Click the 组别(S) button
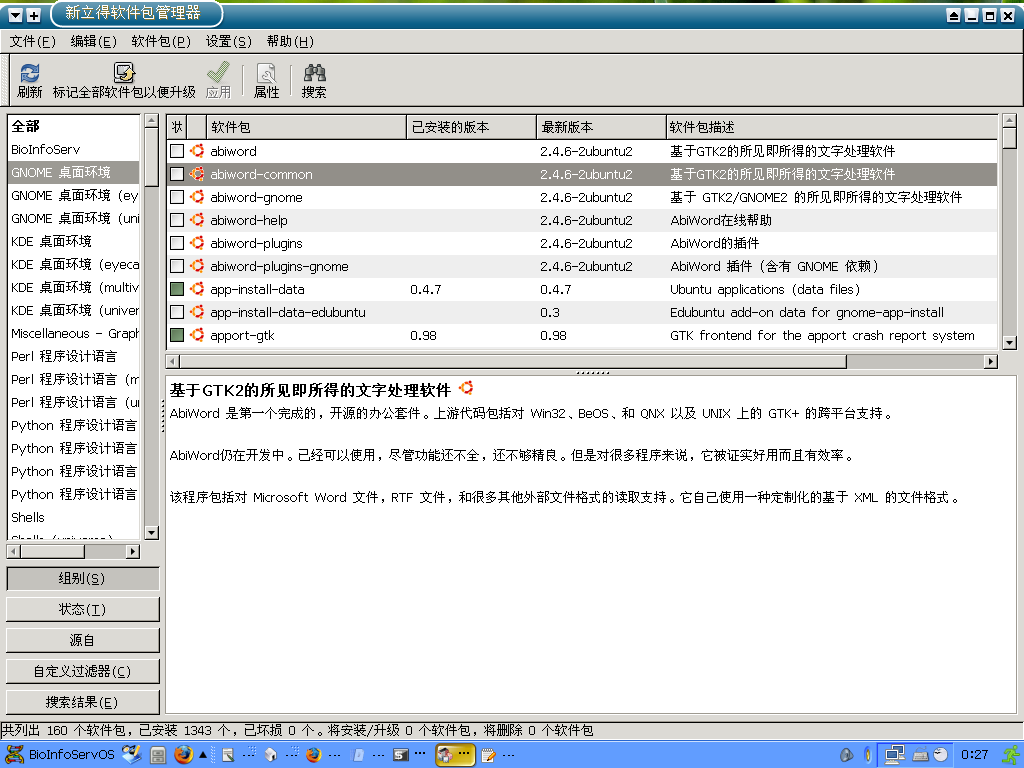Screen dimensions: 1024x768 pyautogui.click(x=82, y=579)
